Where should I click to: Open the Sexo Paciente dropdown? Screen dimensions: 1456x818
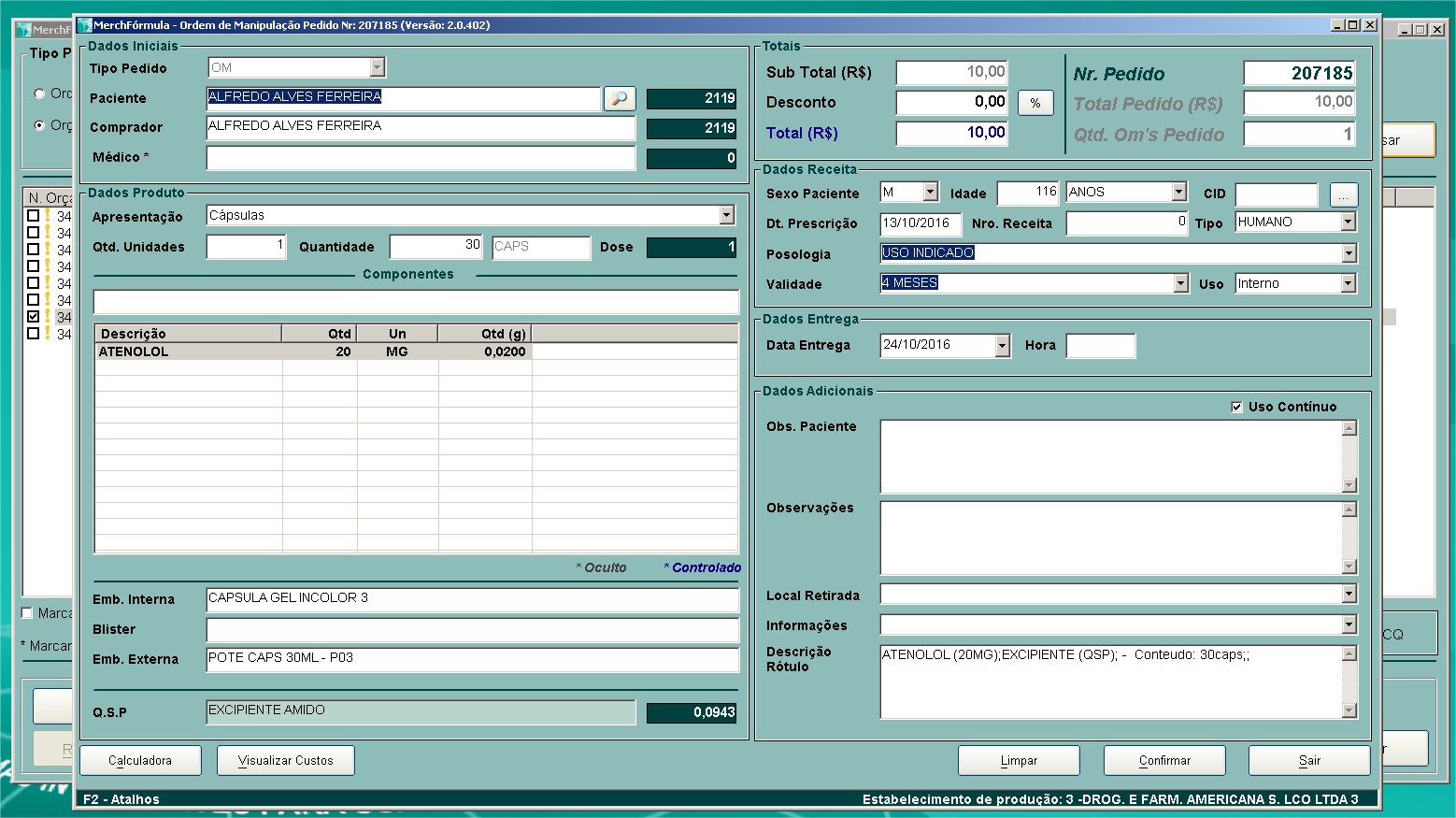pos(930,193)
